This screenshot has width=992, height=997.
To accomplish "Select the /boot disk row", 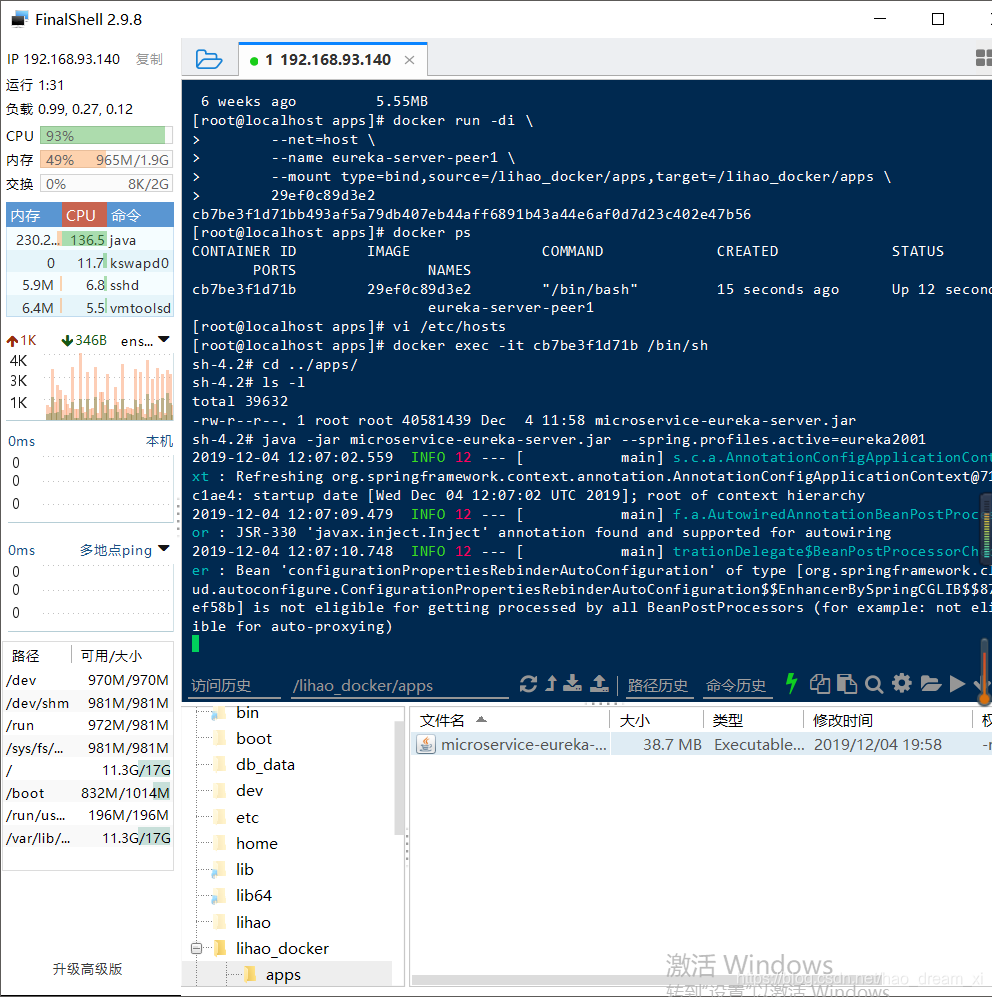I will tap(88, 793).
